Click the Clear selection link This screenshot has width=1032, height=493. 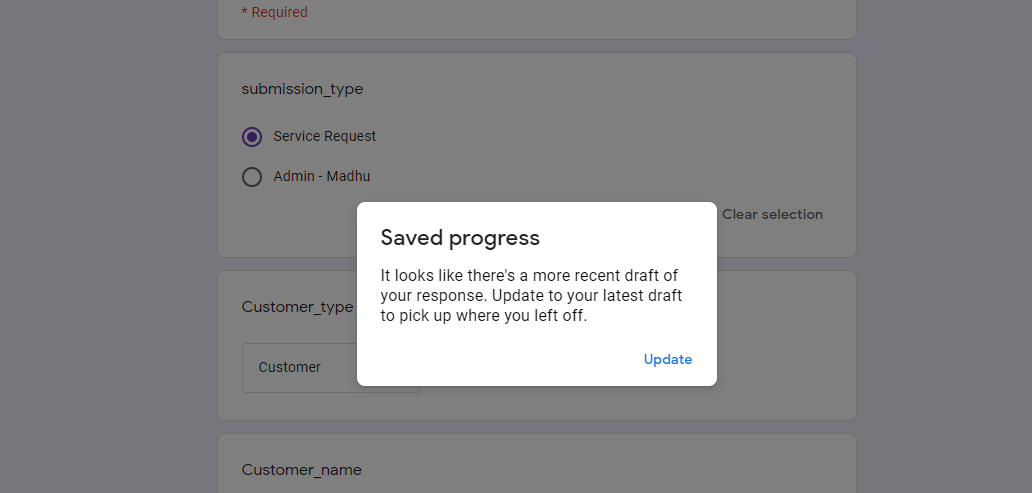click(772, 214)
